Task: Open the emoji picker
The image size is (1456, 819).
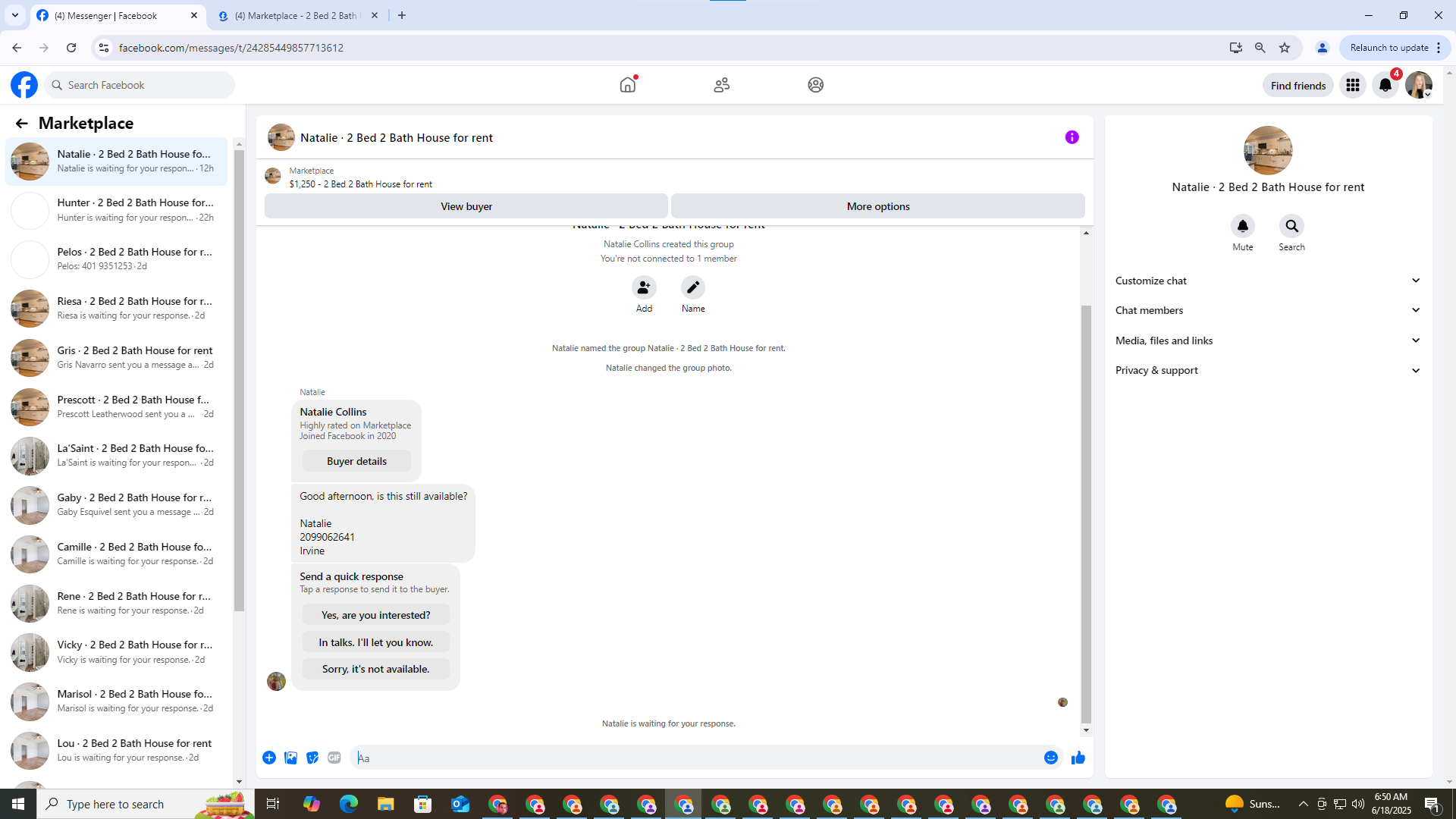Action: click(1051, 758)
